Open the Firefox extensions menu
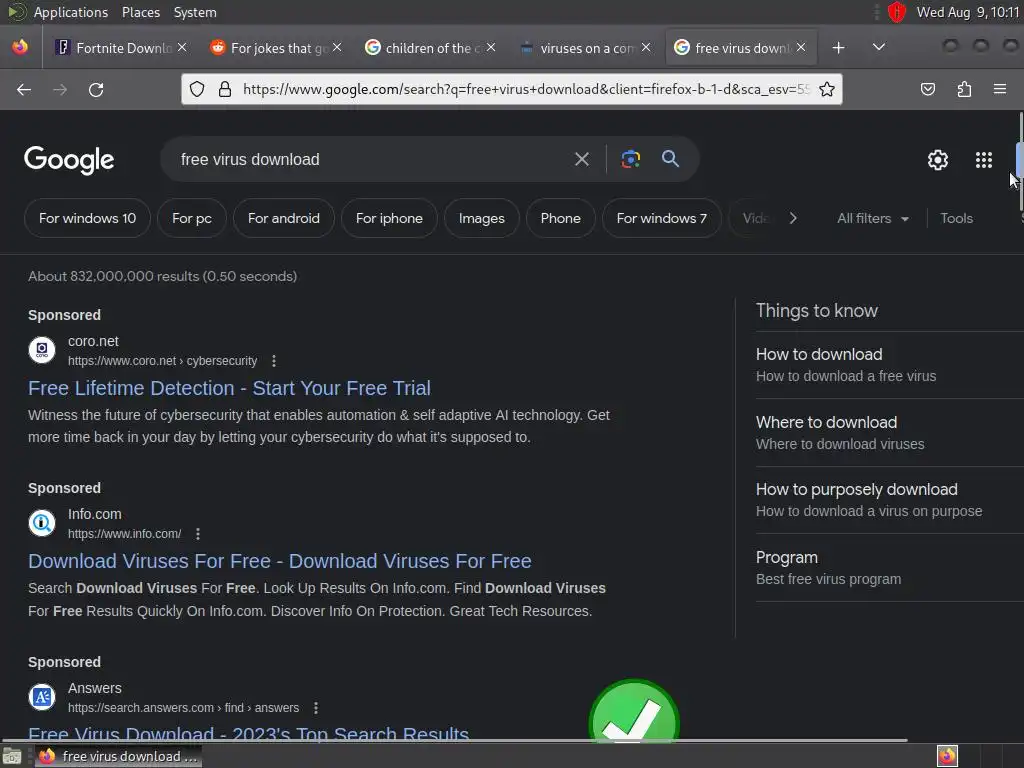The height and width of the screenshot is (768, 1024). click(x=964, y=89)
